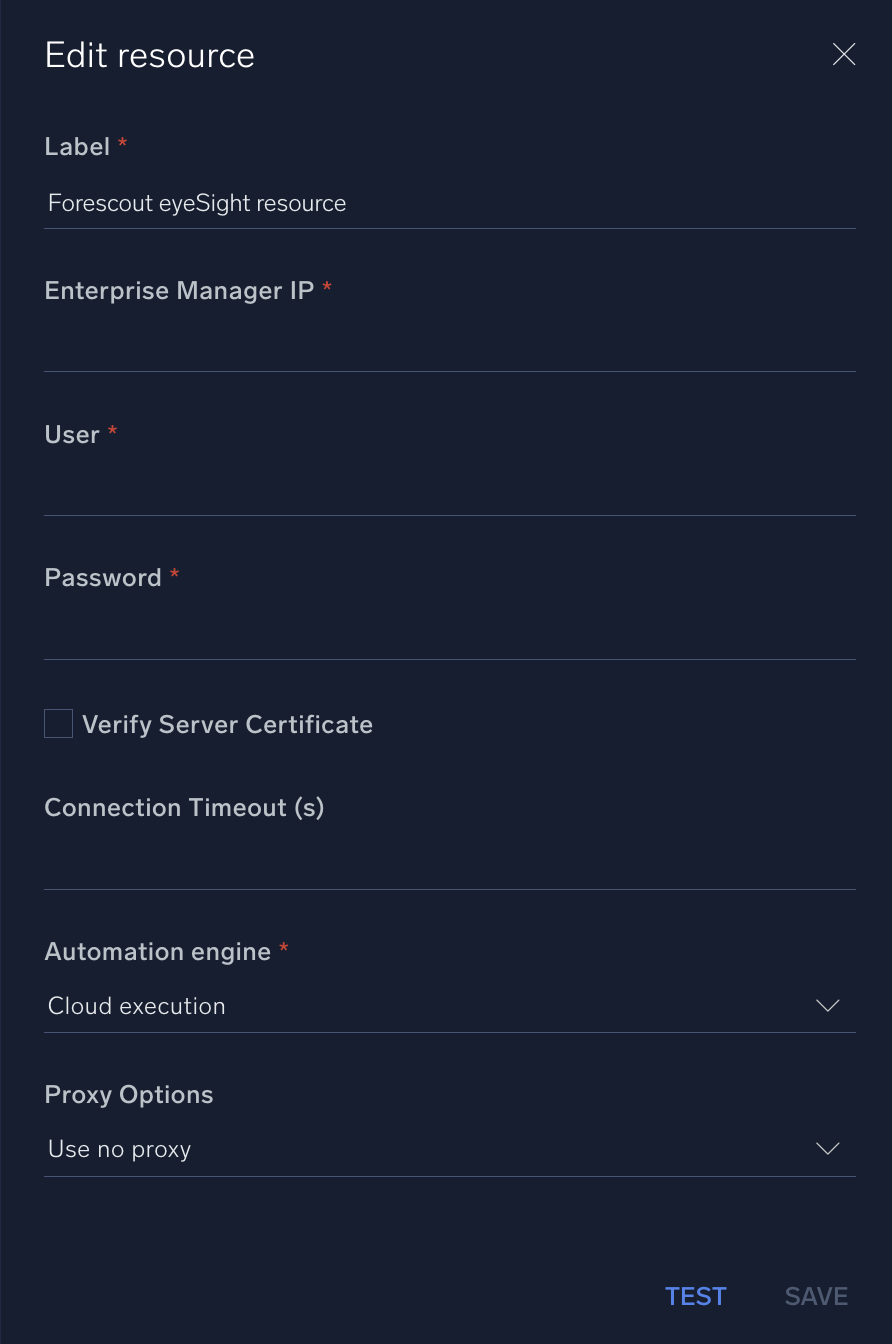Open the Use no proxy dropdown
892x1344 pixels.
click(430, 1150)
